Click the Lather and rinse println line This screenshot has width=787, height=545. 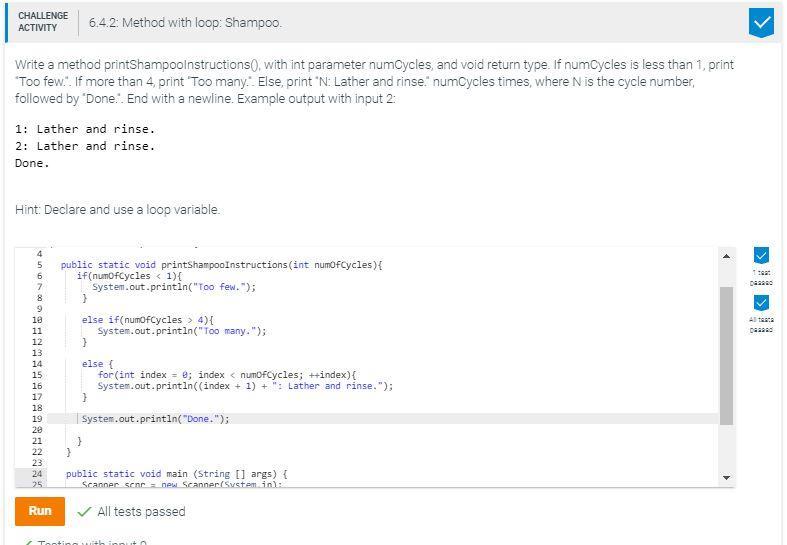(x=245, y=386)
